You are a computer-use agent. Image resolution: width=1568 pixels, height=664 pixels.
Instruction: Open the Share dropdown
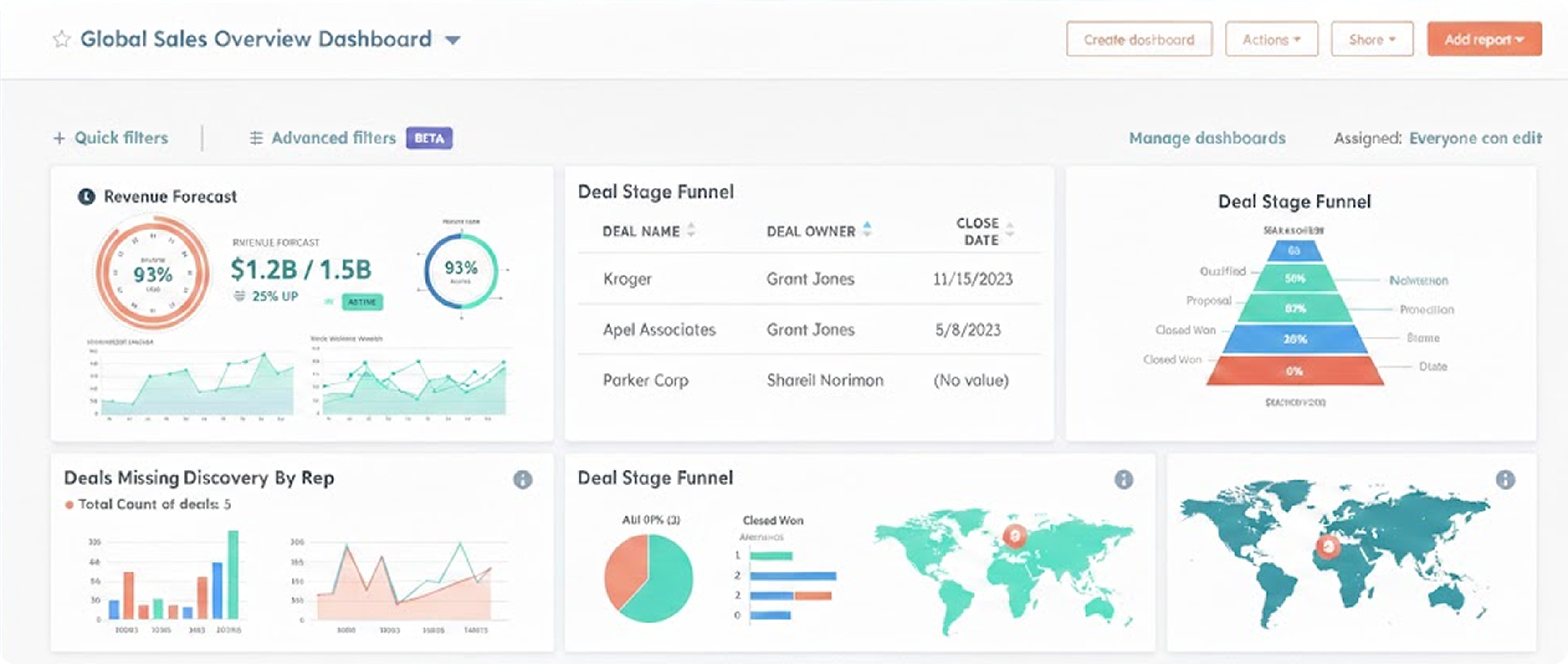coord(1371,40)
